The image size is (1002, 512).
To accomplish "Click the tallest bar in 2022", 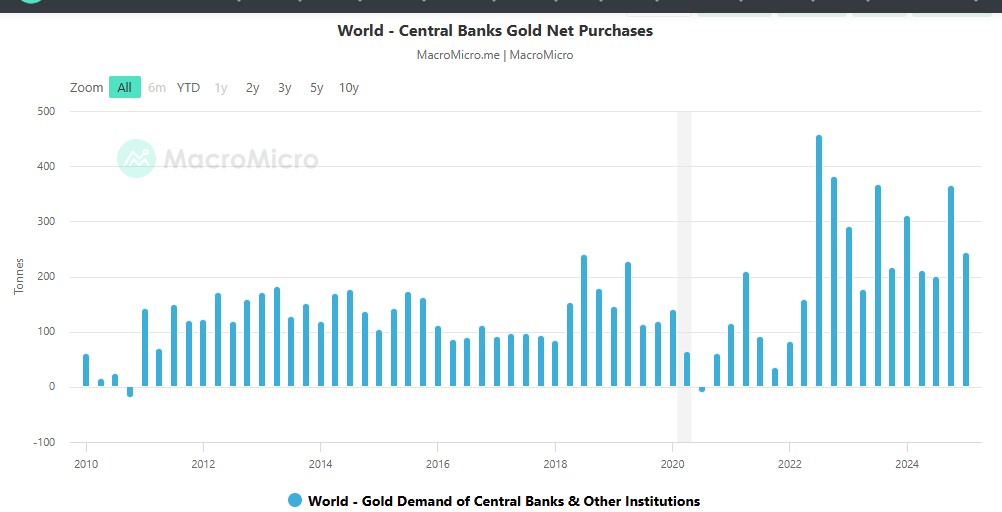I will point(819,260).
